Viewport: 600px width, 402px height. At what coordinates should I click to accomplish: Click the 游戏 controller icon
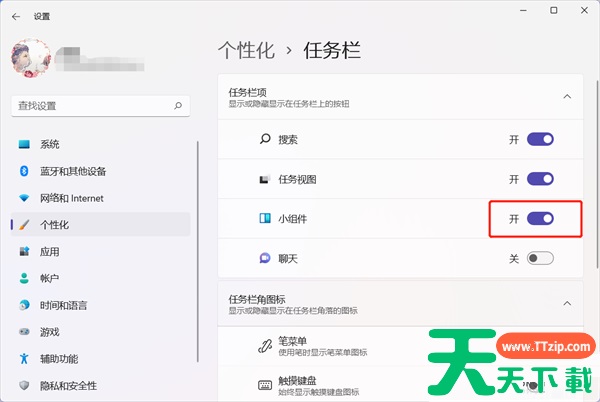(x=24, y=332)
